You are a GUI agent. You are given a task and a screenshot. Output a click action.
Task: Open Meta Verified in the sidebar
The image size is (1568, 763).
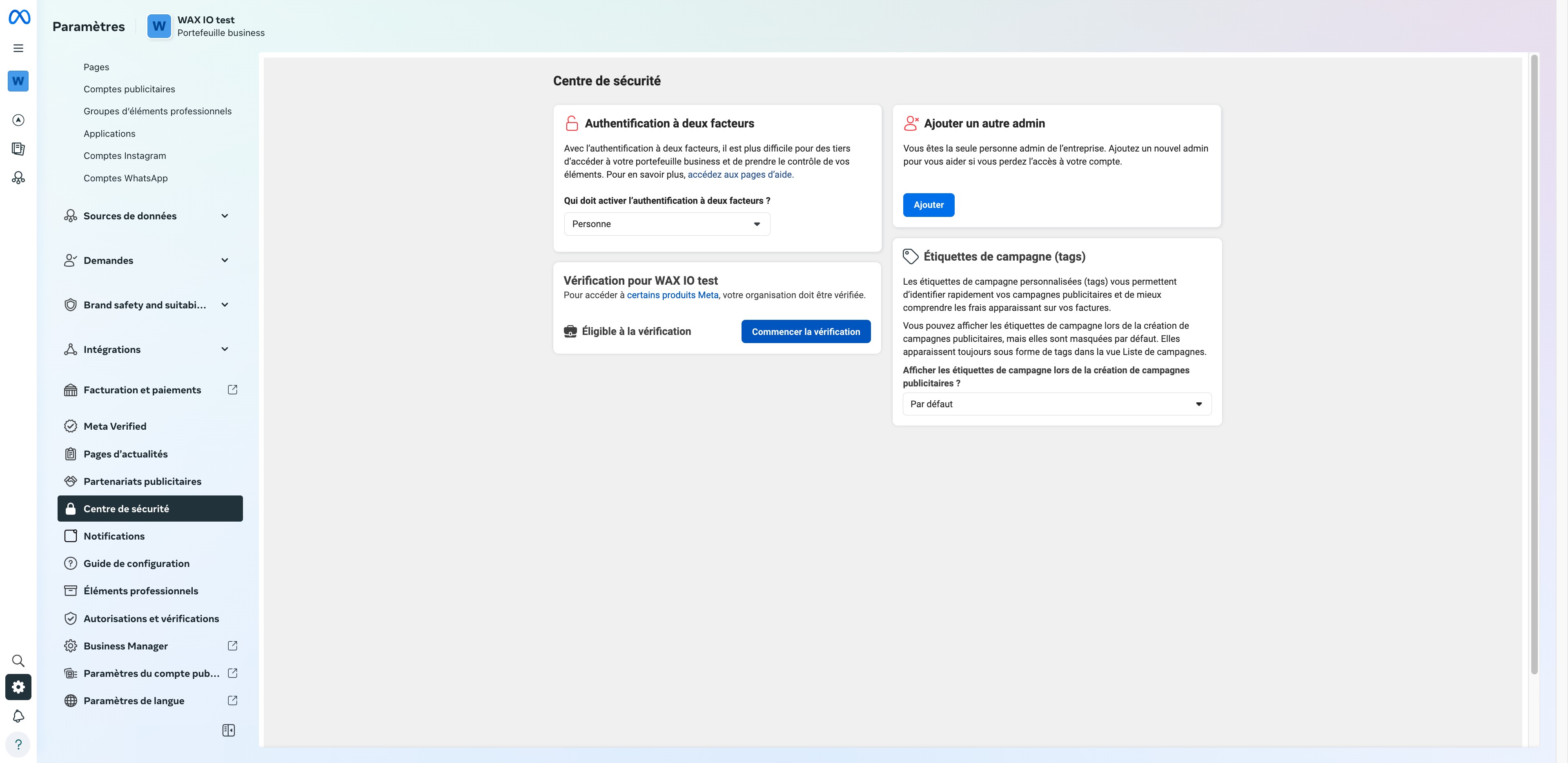click(114, 426)
